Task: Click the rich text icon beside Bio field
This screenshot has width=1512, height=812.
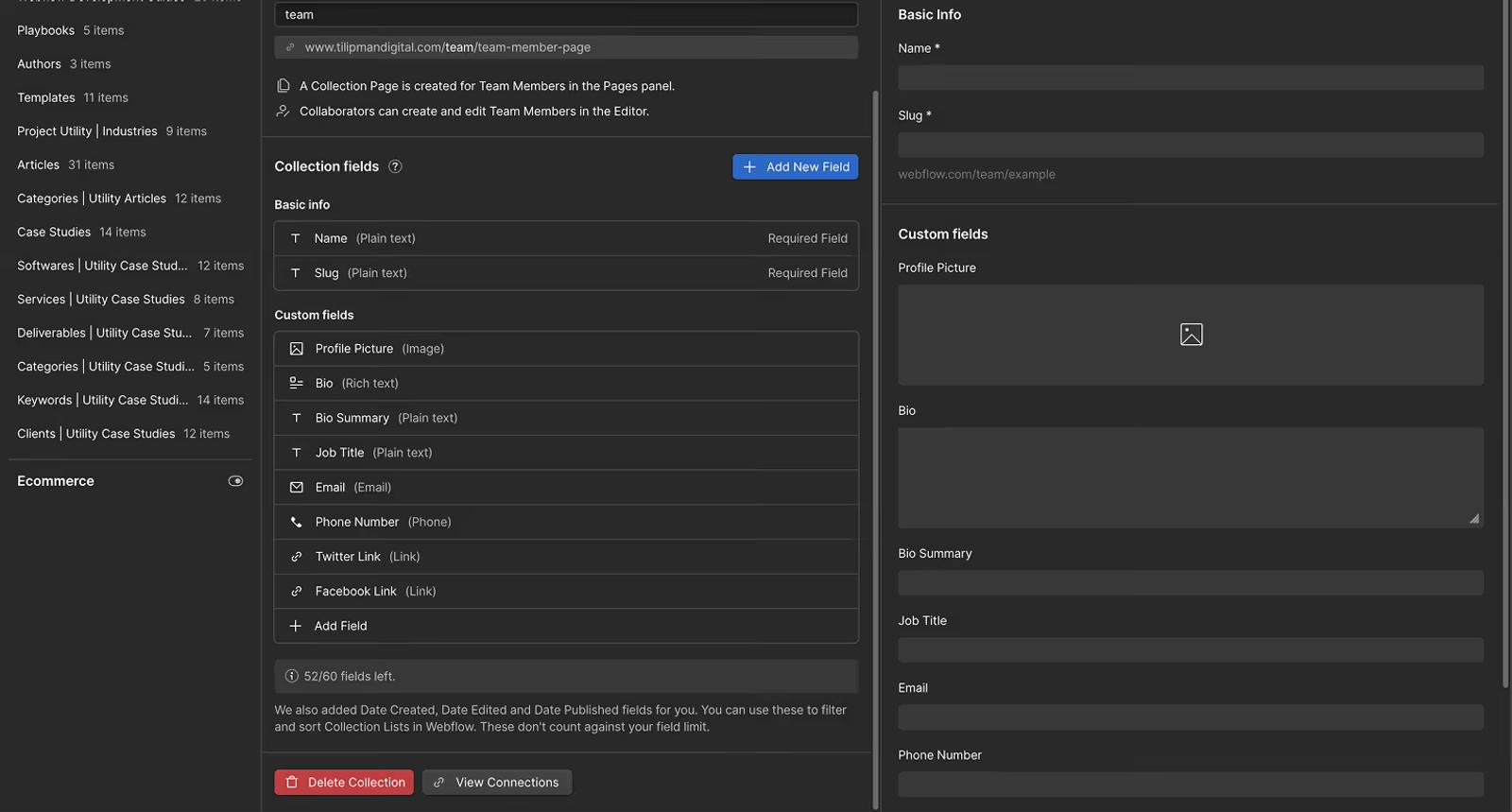Action: (x=297, y=383)
